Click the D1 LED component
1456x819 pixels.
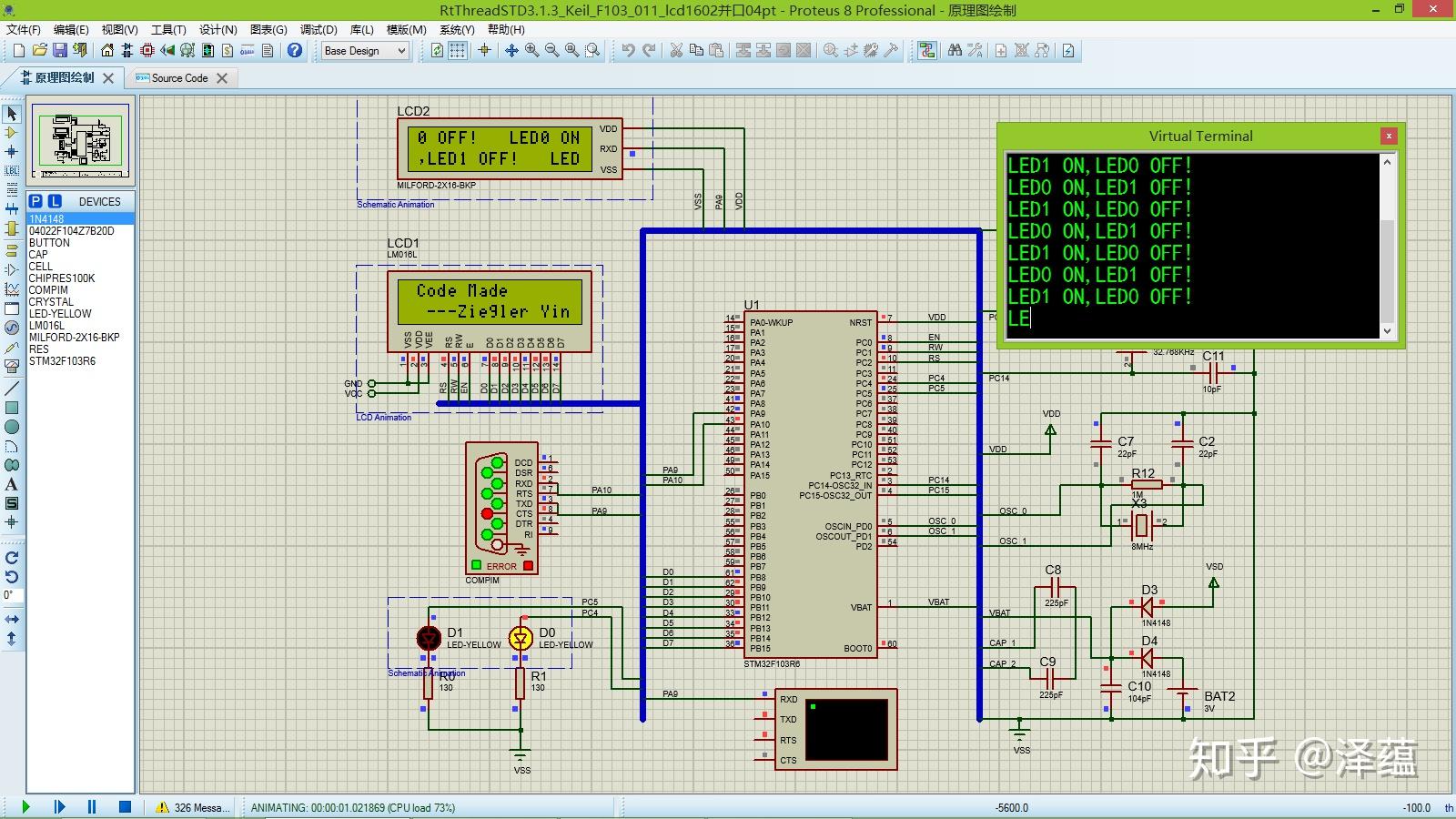tap(429, 638)
